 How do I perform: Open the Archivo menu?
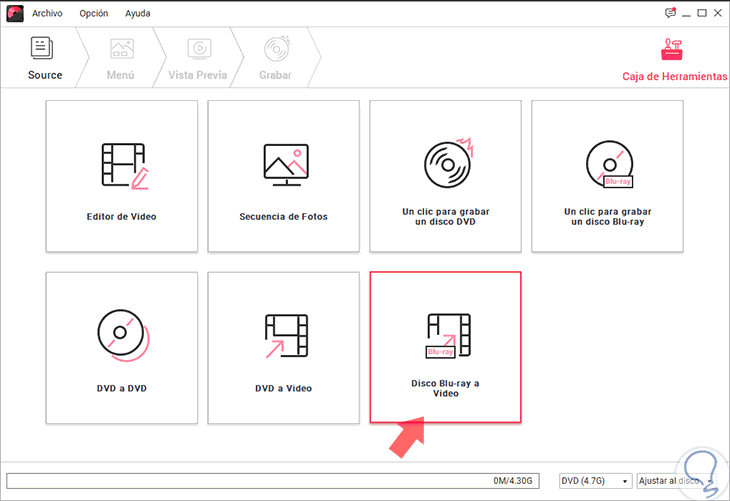(x=47, y=14)
